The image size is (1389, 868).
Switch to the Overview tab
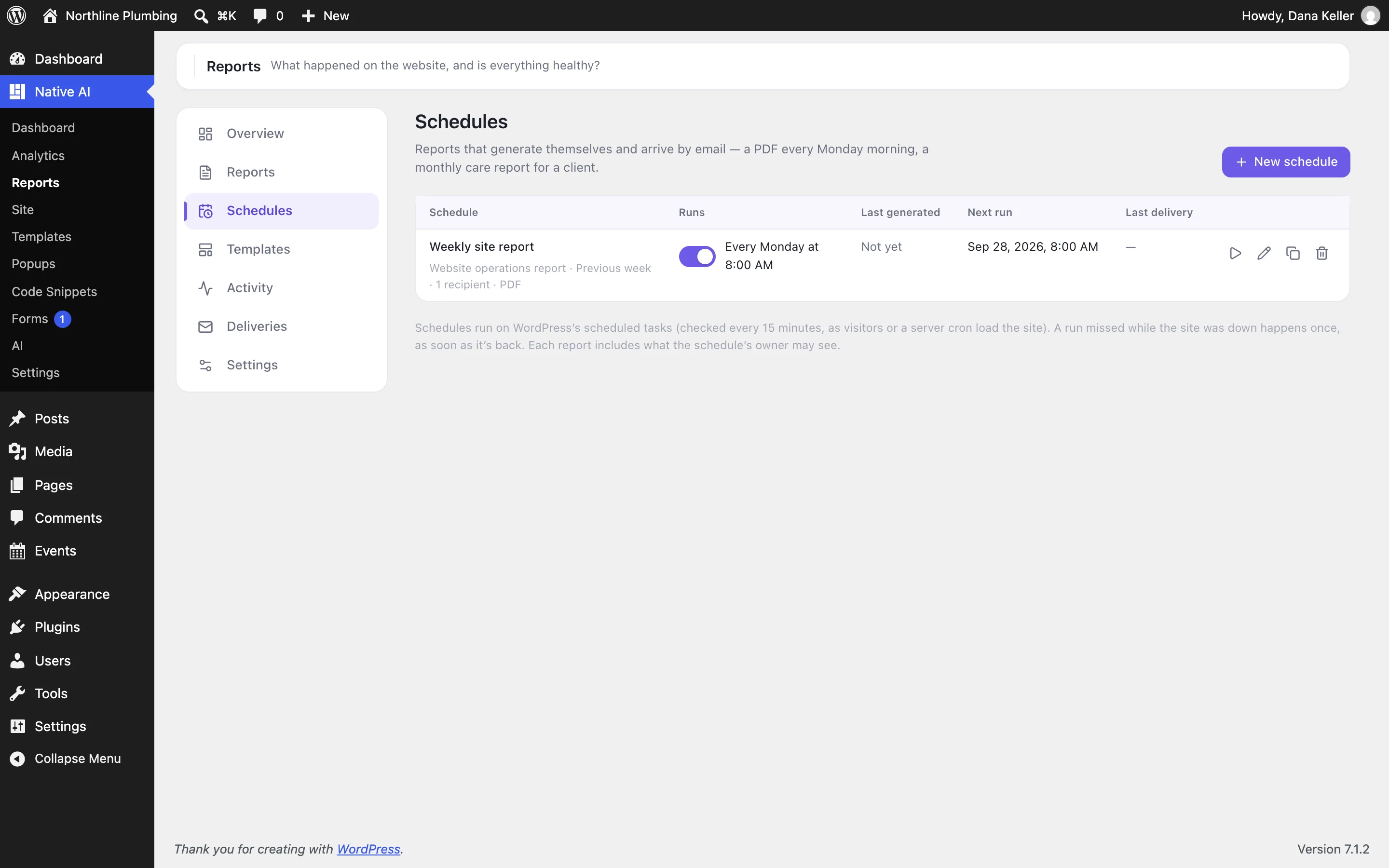281,134
